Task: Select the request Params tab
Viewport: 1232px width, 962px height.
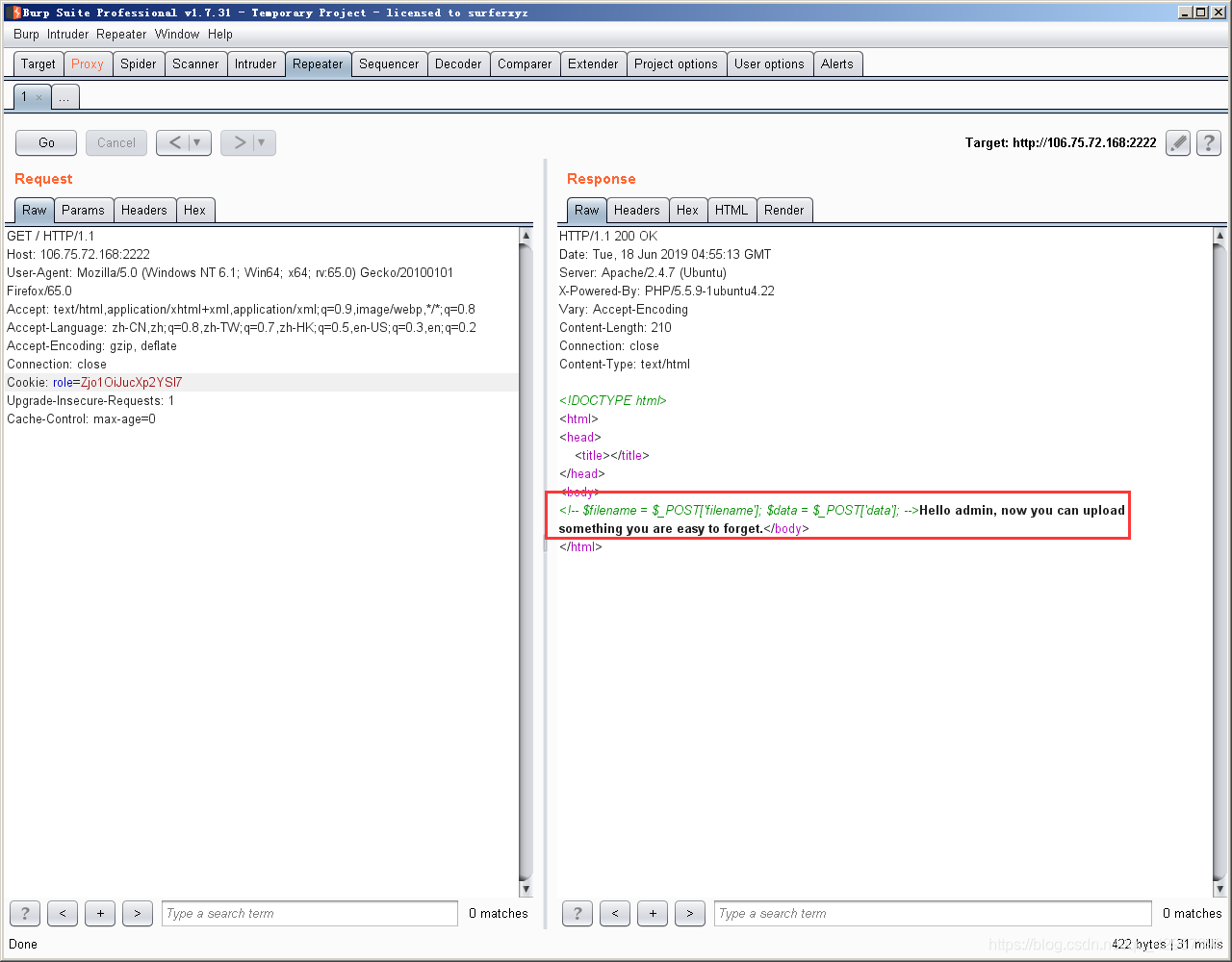Action: 83,210
